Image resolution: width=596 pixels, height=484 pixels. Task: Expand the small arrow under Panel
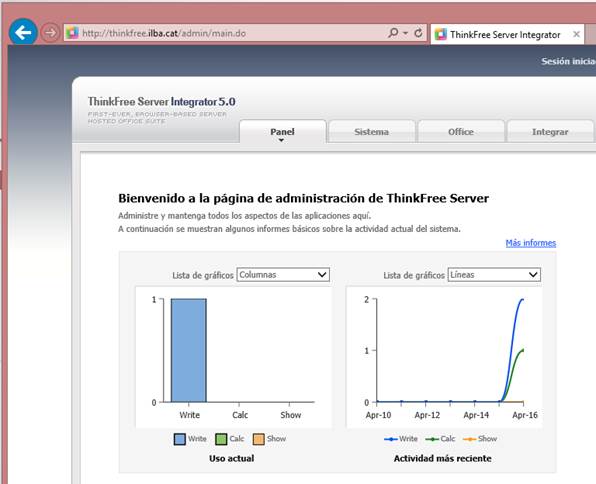[x=281, y=140]
